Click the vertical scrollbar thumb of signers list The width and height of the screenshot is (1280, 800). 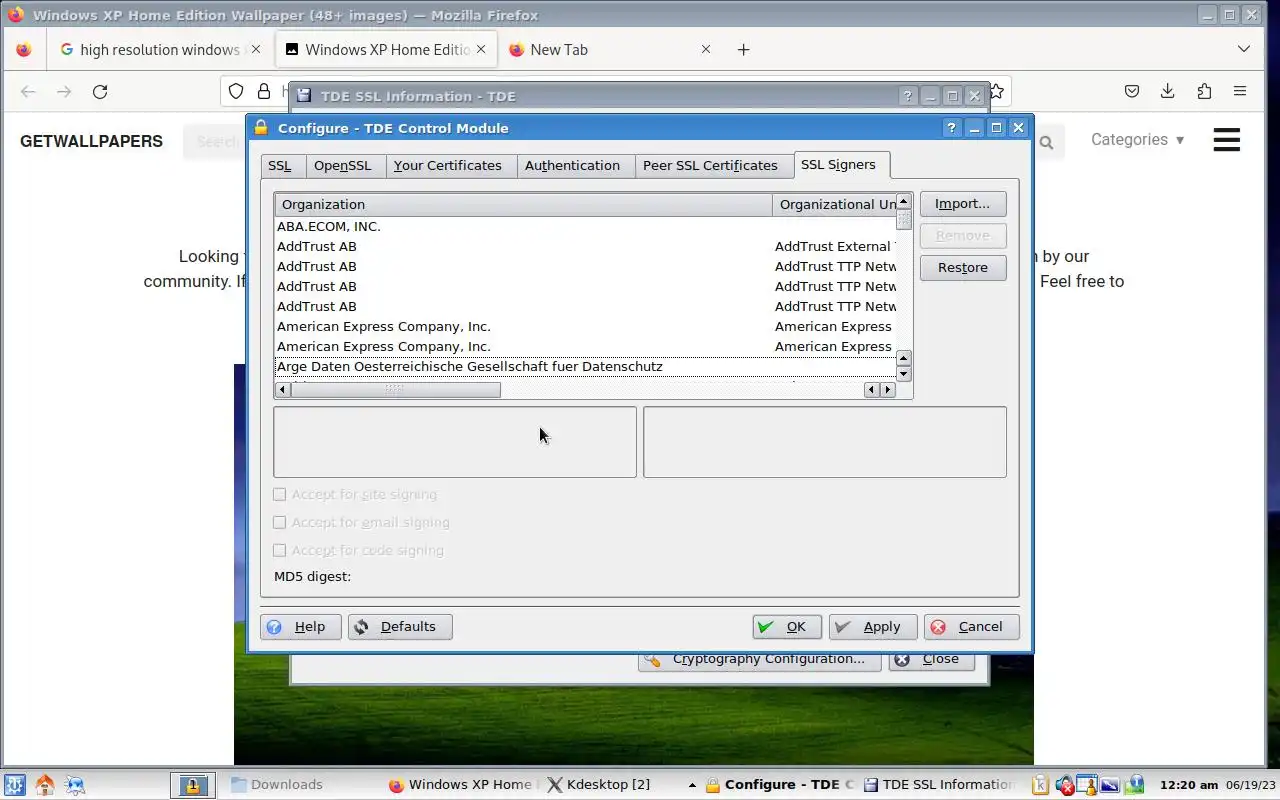[904, 219]
